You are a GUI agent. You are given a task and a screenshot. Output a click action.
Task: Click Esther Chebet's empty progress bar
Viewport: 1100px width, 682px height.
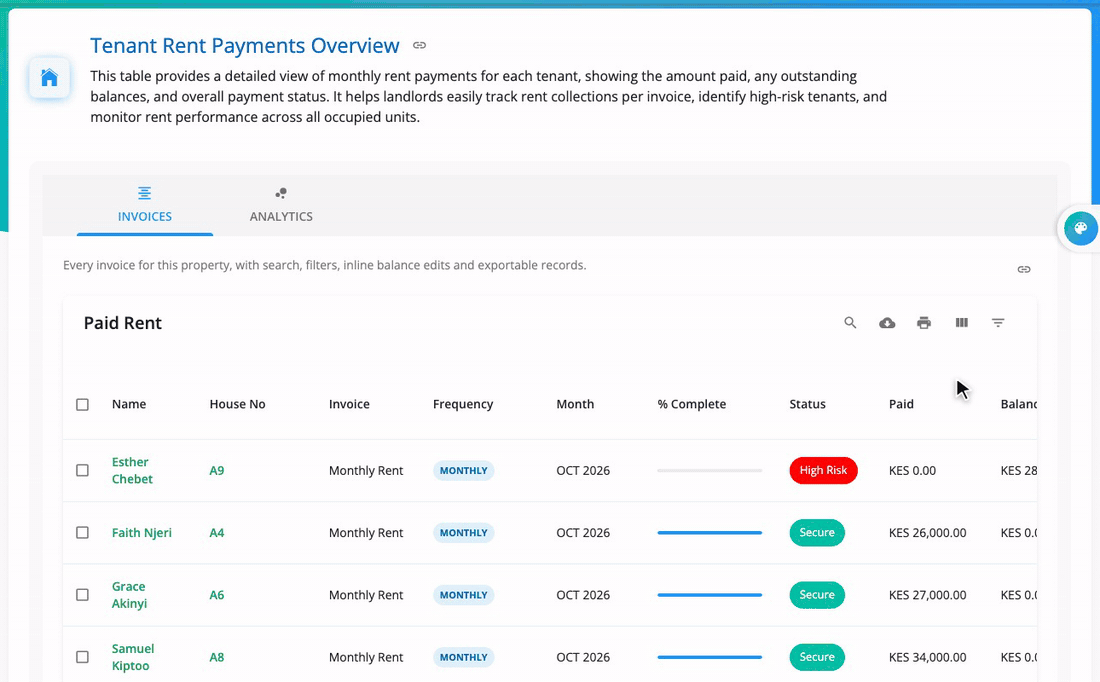[x=709, y=470]
